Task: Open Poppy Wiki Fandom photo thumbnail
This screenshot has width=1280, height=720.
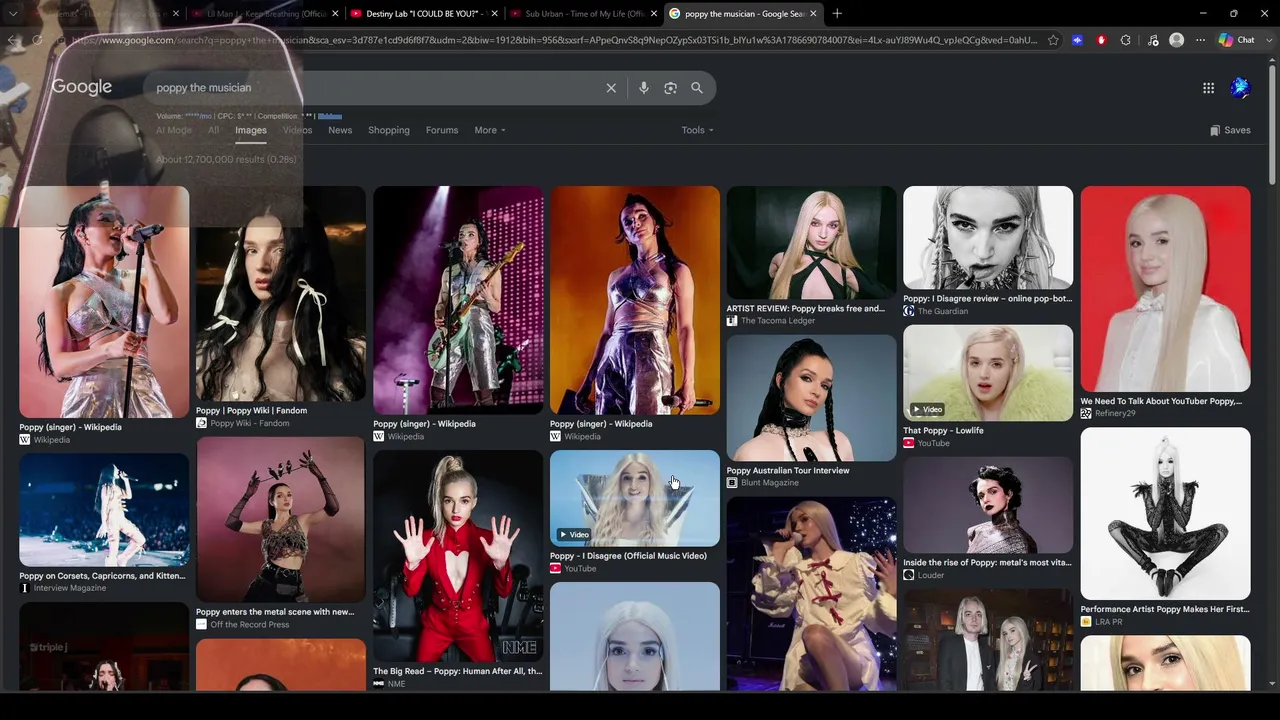Action: [281, 293]
